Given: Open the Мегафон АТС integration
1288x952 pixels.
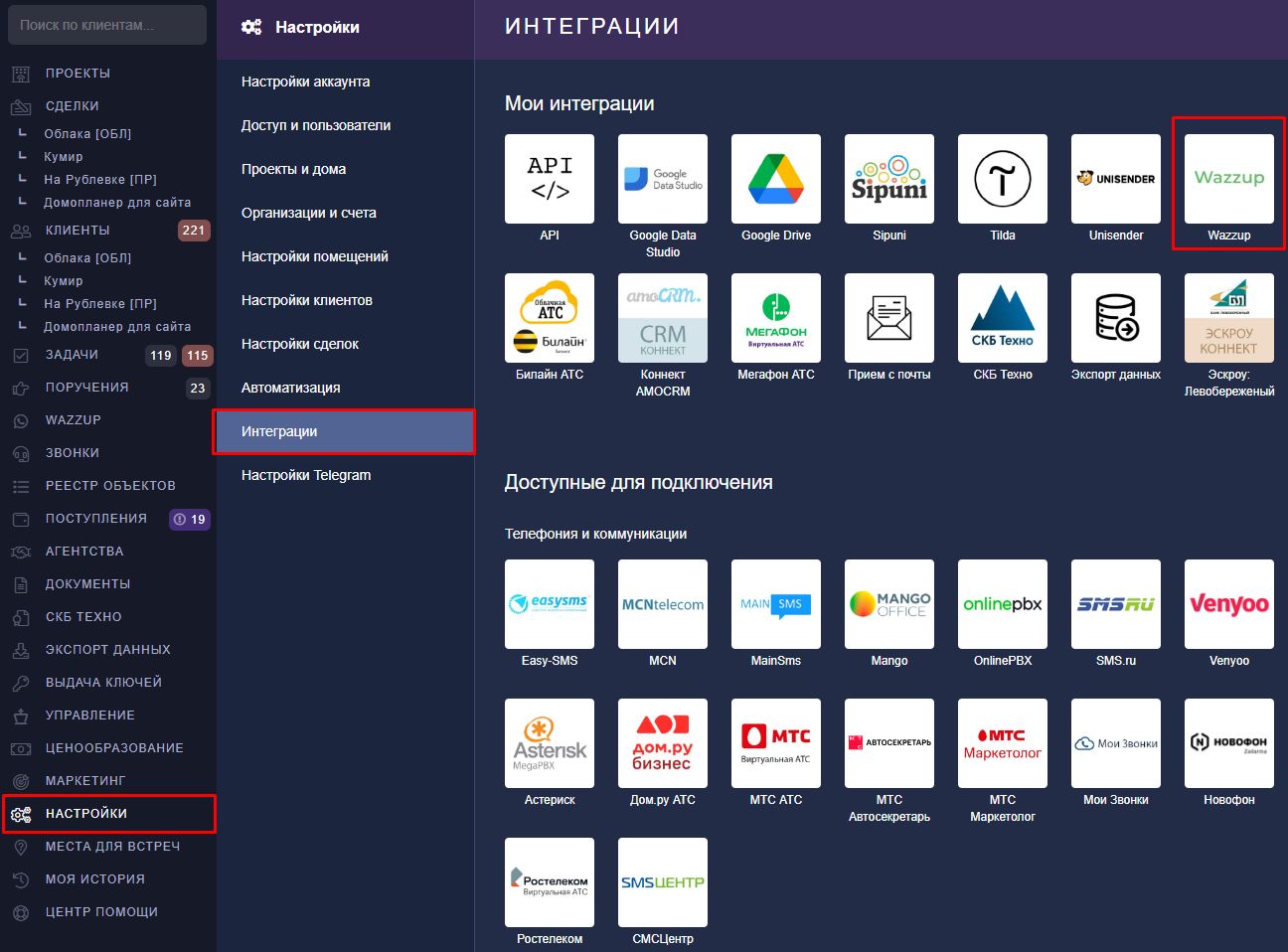Looking at the screenshot, I should (776, 318).
